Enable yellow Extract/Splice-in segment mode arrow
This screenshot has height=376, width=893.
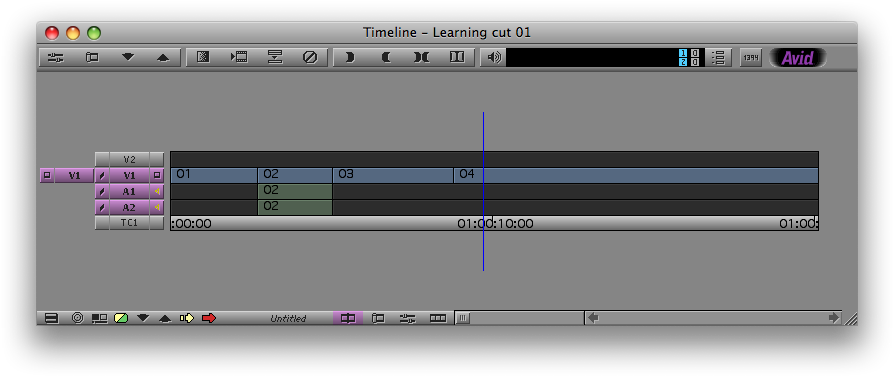[x=187, y=318]
